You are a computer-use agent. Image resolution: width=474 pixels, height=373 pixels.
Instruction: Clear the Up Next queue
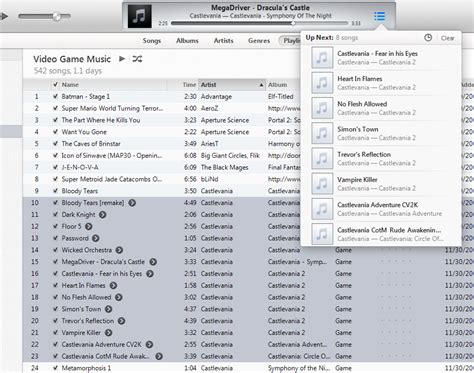pyautogui.click(x=448, y=38)
